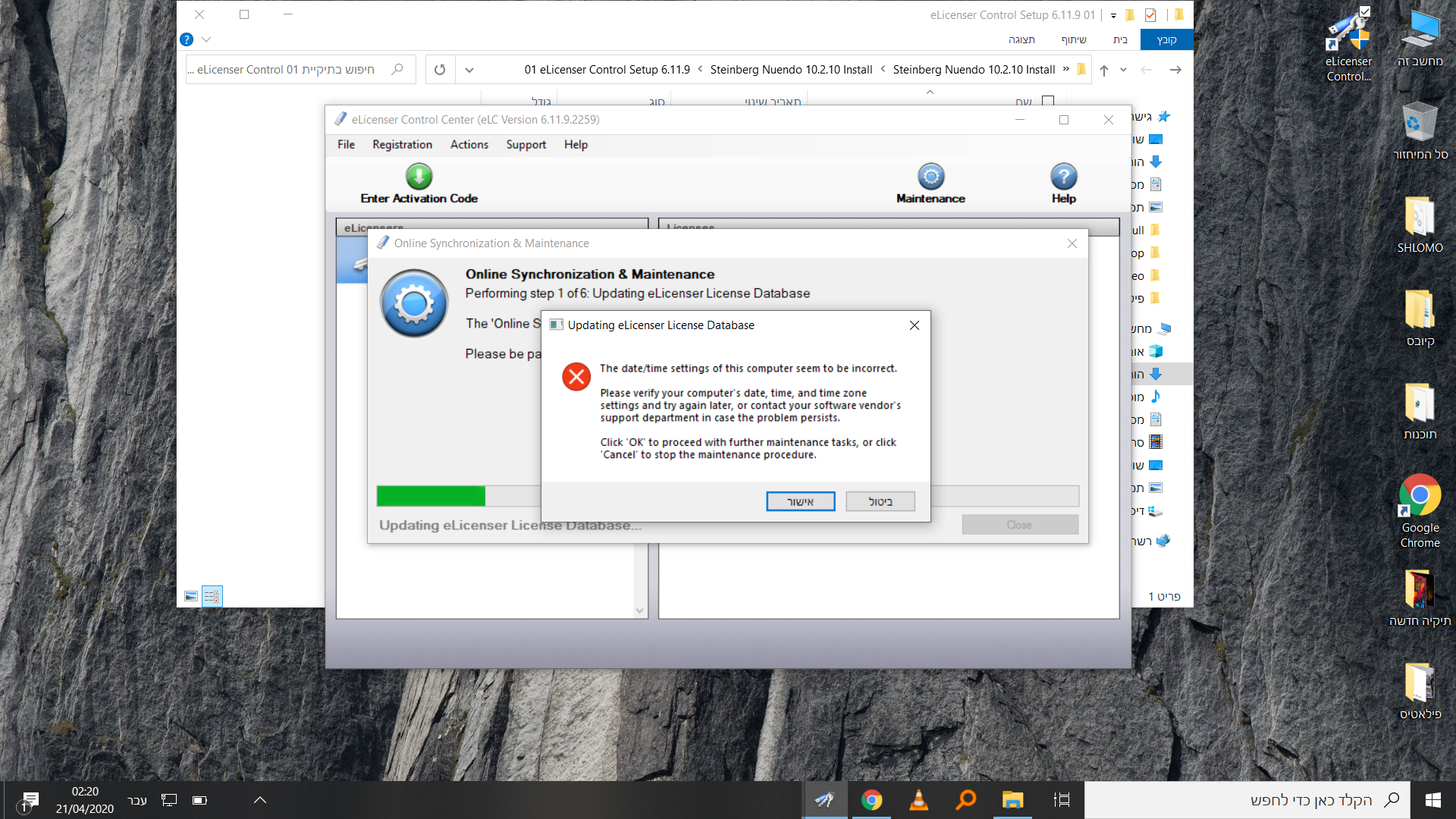1456x819 pixels.
Task: Cancel maintenance with the ביטול button
Action: pyautogui.click(x=880, y=501)
